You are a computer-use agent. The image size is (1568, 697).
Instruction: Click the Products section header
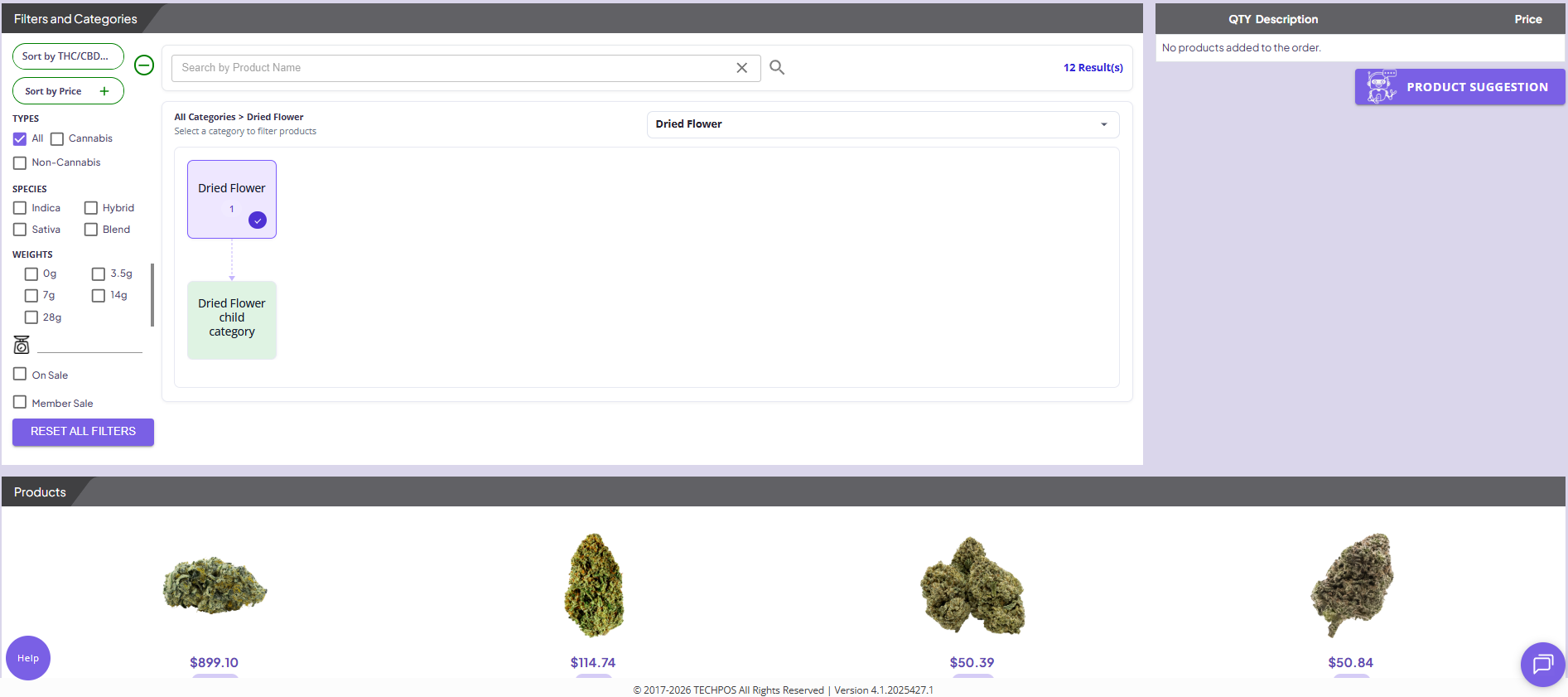[x=40, y=492]
